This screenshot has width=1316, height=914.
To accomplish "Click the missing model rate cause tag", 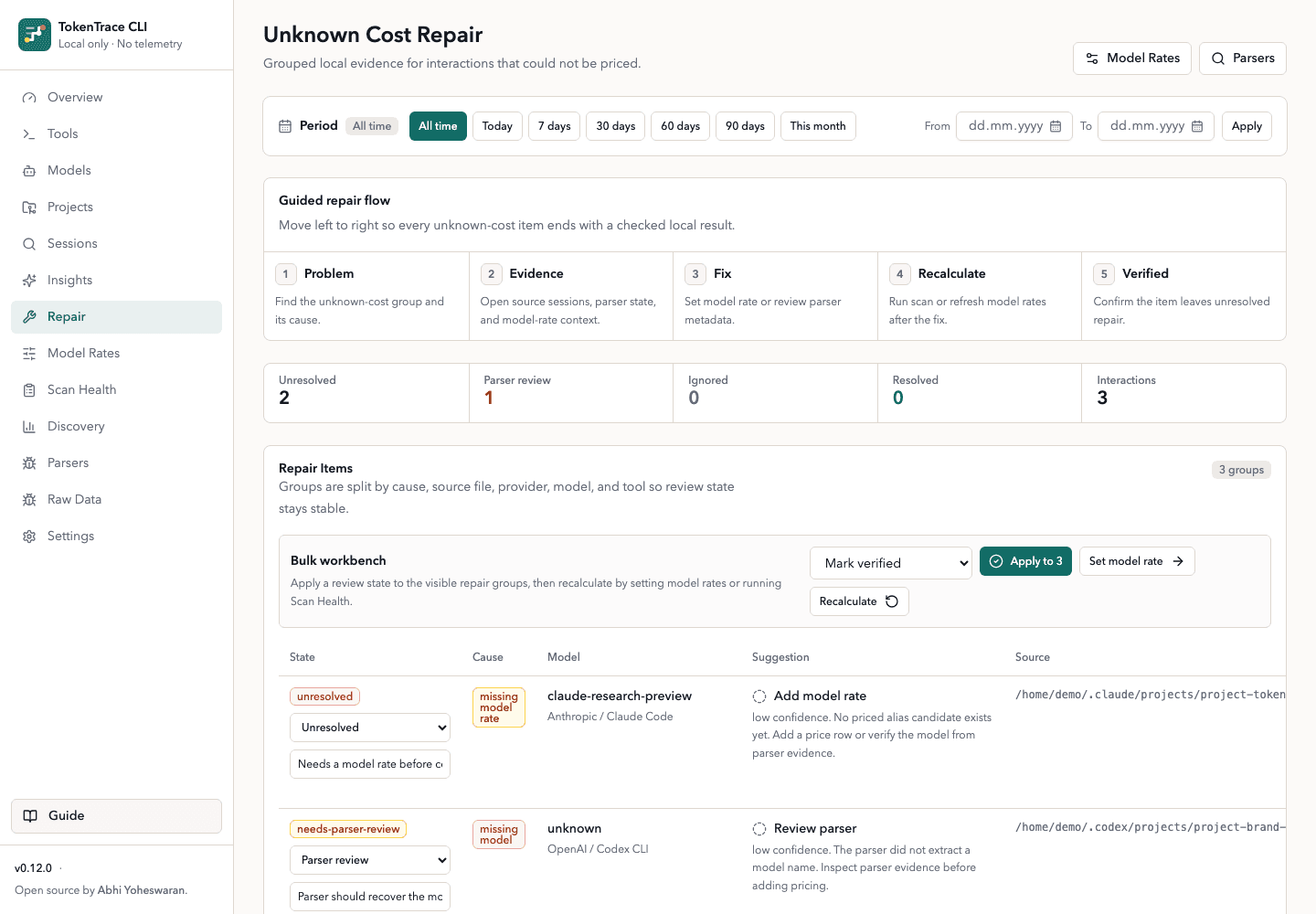I will pyautogui.click(x=499, y=707).
